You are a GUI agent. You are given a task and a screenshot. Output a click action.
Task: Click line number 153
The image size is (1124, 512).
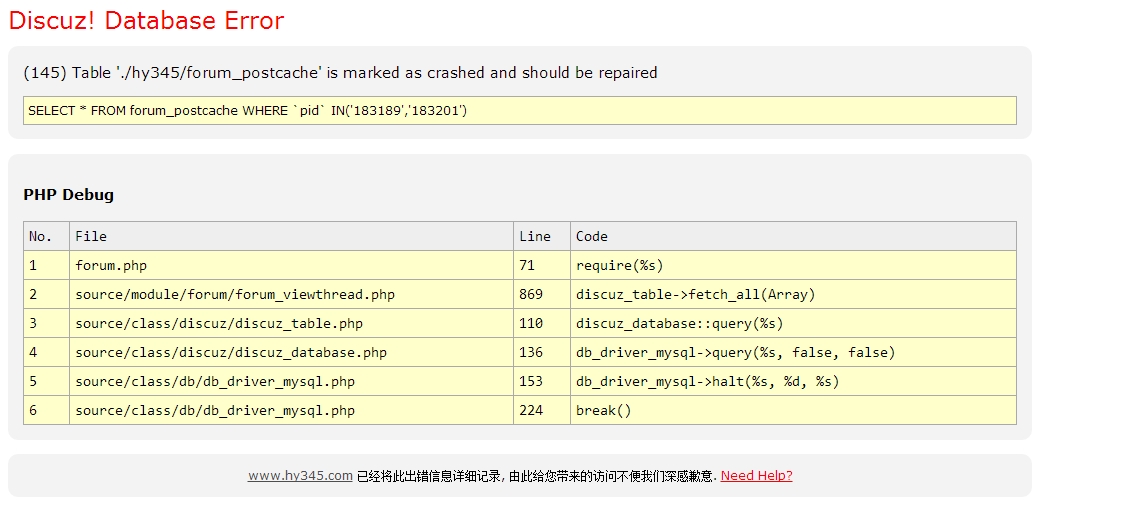pos(542,381)
